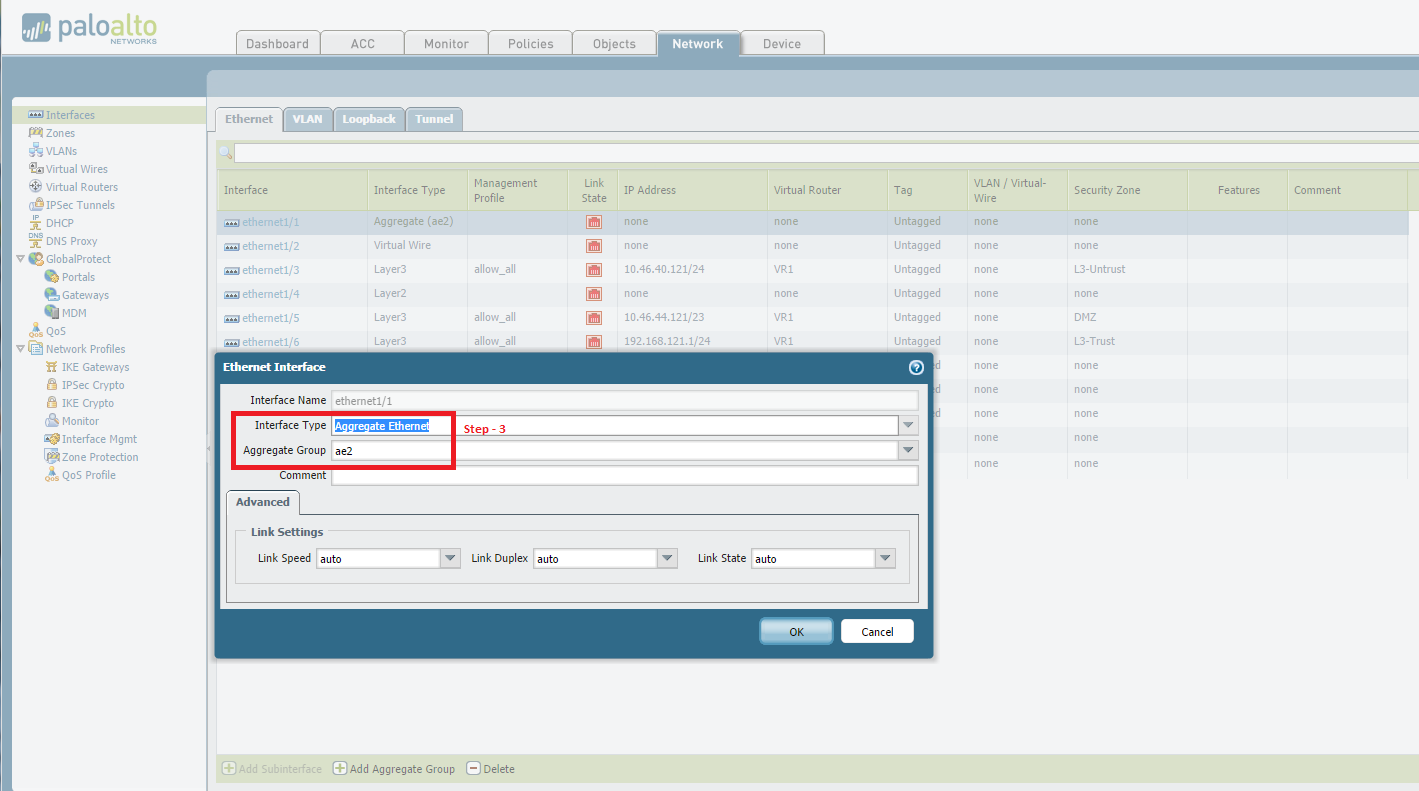Open Virtual Routers from sidebar icon
Image resolution: width=1419 pixels, height=791 pixels.
coord(36,187)
